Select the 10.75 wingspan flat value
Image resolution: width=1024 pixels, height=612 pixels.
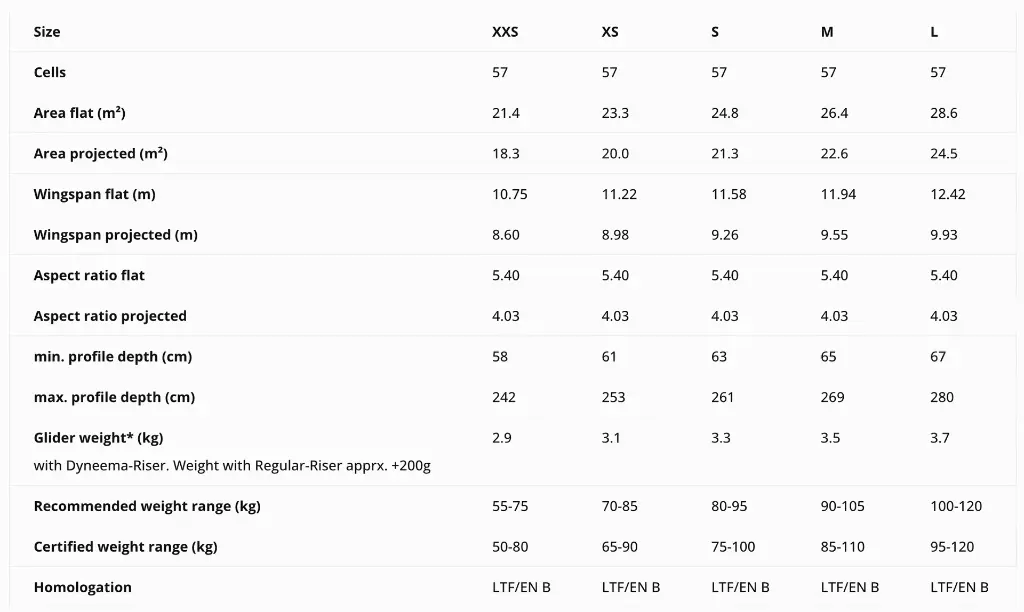tap(510, 194)
